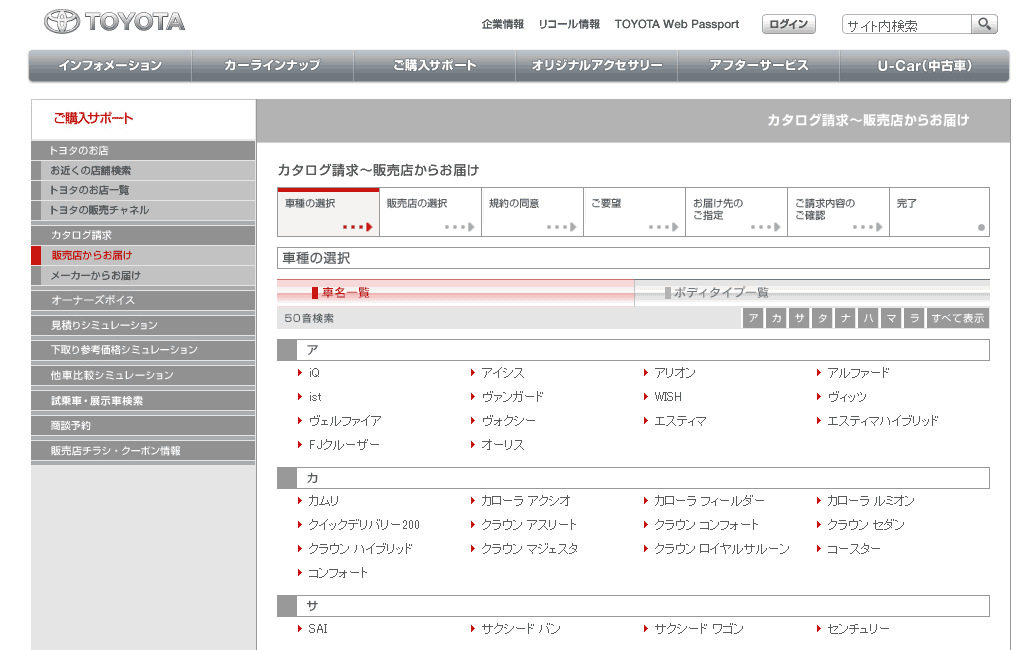This screenshot has width=1034, height=650.
Task: Jump to the ナ kana index button
Action: pos(846,318)
